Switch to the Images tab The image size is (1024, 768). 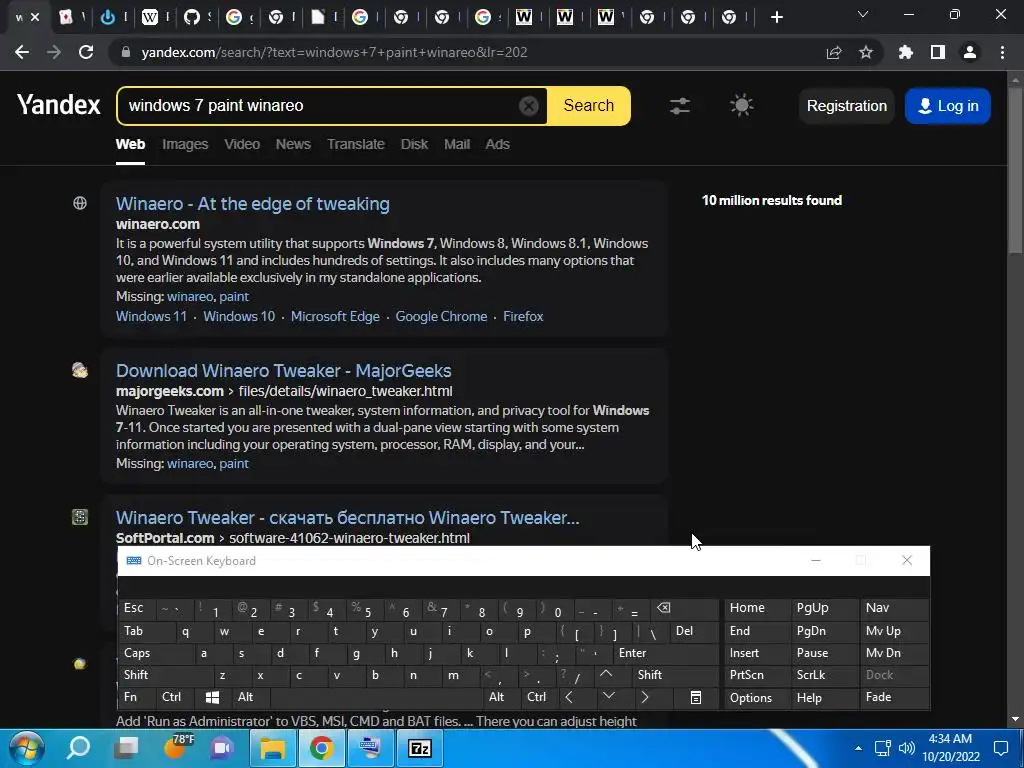click(185, 144)
